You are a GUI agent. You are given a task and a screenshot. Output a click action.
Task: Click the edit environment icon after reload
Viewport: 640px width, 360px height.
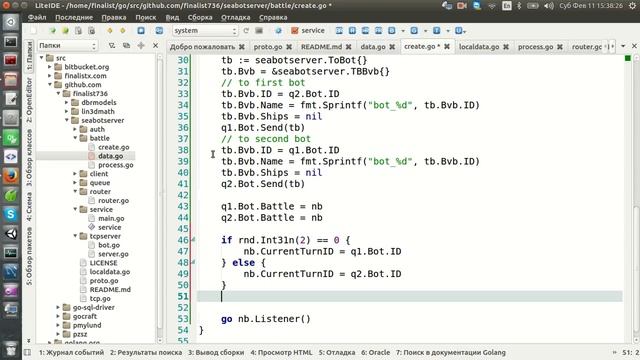pos(259,31)
